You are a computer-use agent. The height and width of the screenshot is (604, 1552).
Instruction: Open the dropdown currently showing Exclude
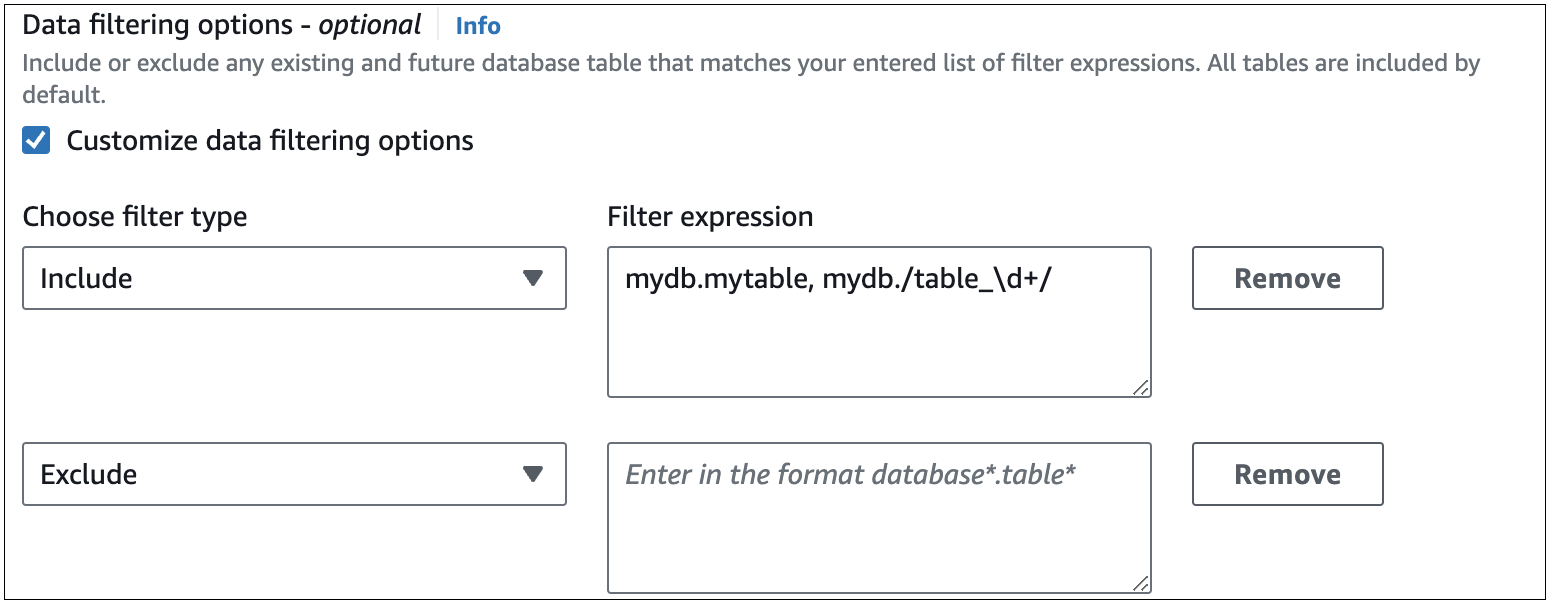[x=295, y=474]
